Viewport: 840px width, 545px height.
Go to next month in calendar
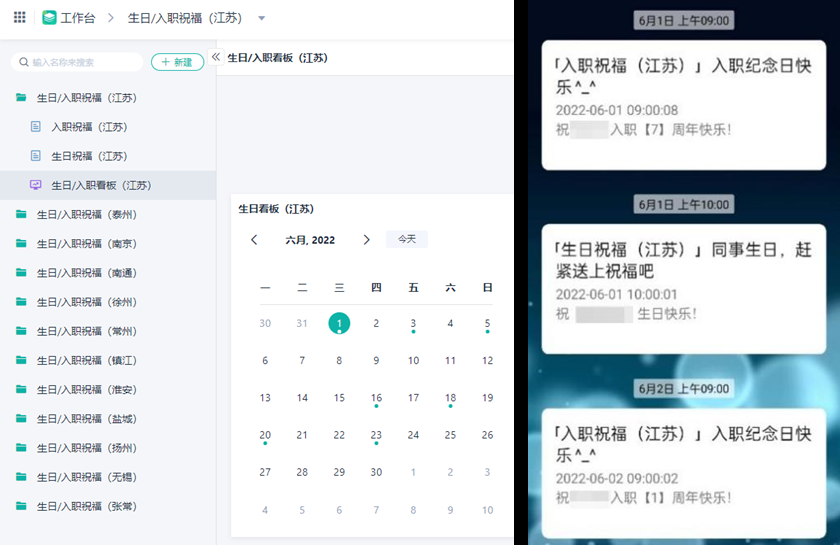366,240
